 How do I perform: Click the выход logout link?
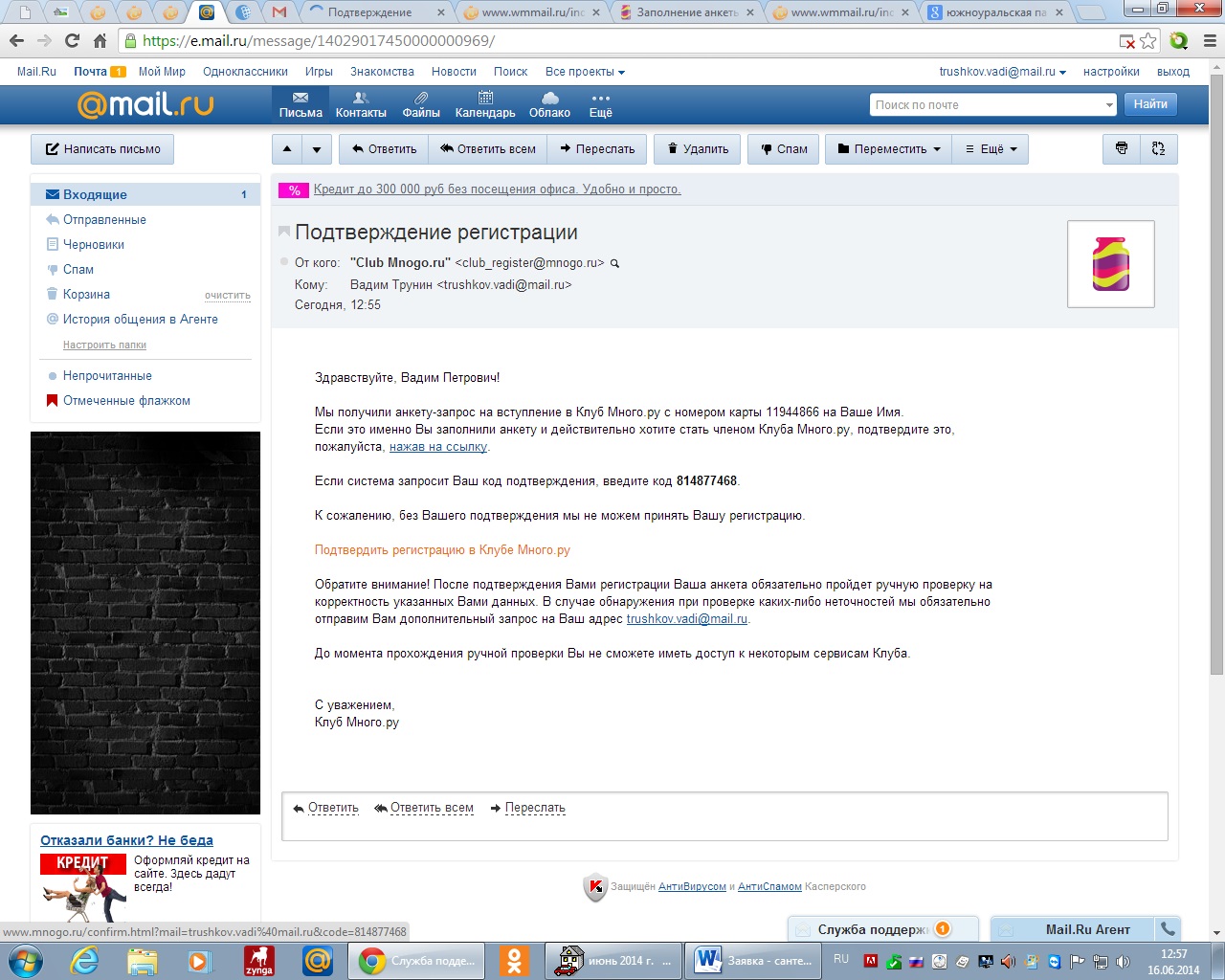1173,72
